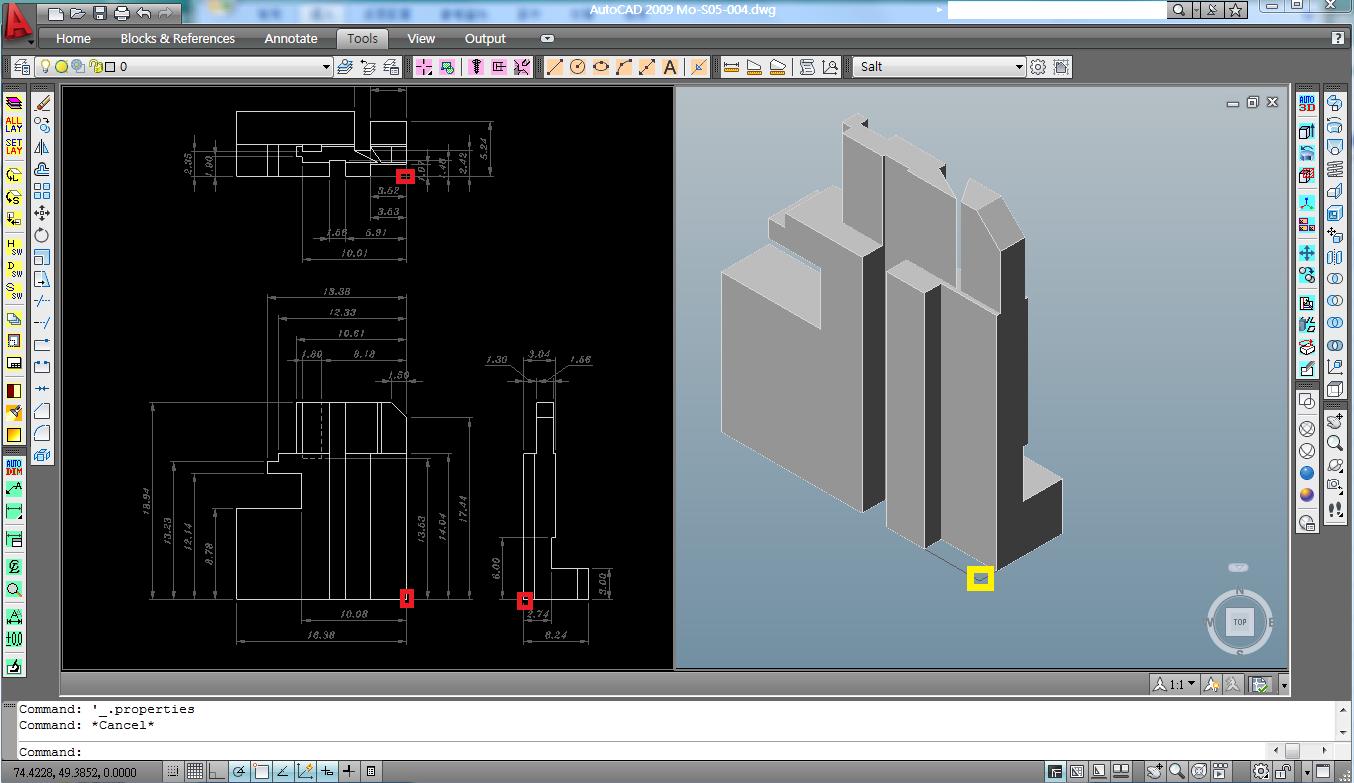Toggle Object Snap Tracking in status bar
Image resolution: width=1354 pixels, height=783 pixels.
(x=283, y=771)
